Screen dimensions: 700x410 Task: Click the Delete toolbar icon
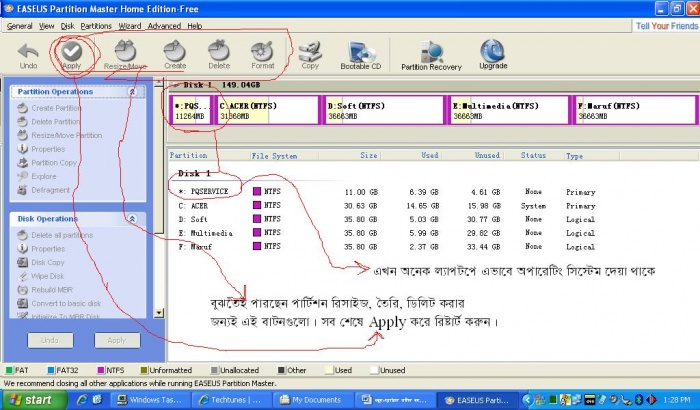219,55
